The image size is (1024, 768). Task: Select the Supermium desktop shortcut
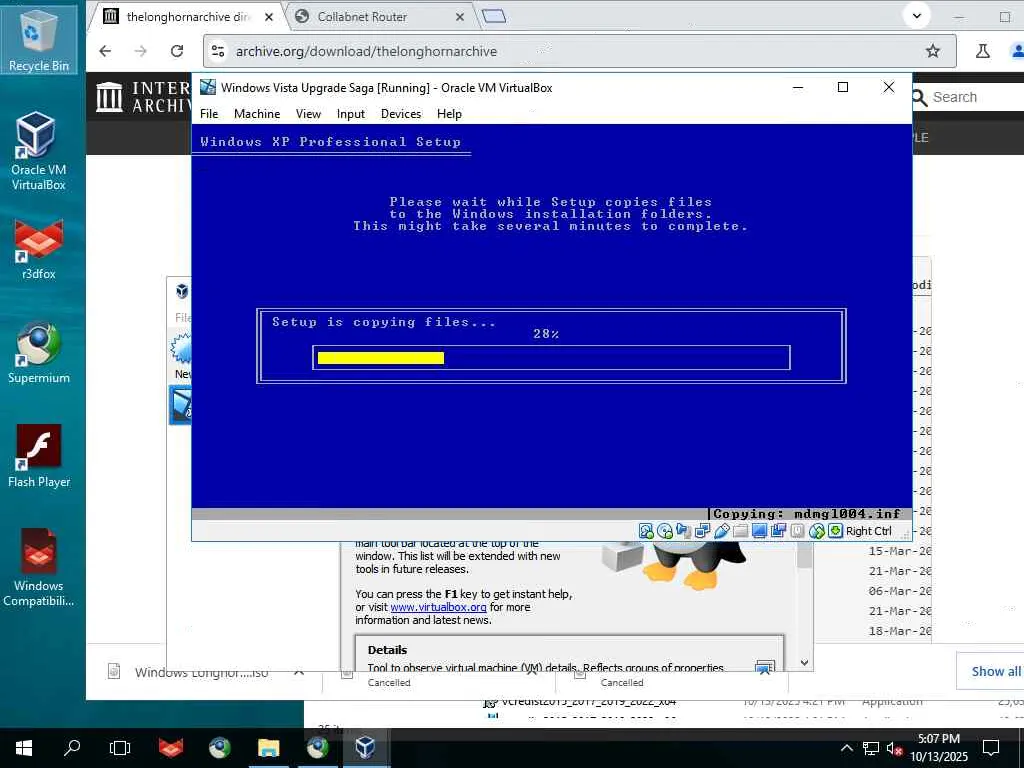coord(39,353)
